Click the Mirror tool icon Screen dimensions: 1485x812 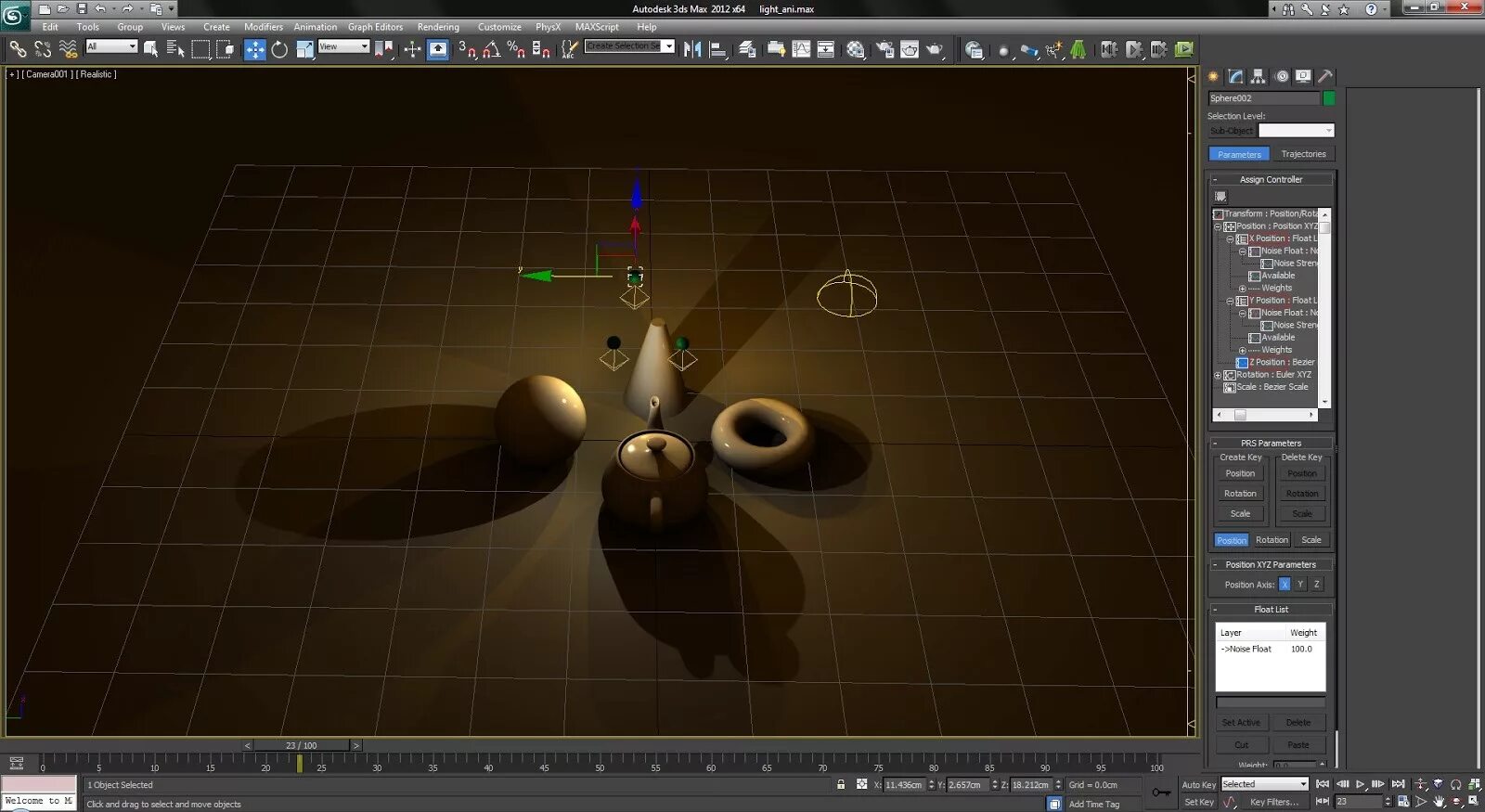pyautogui.click(x=692, y=50)
